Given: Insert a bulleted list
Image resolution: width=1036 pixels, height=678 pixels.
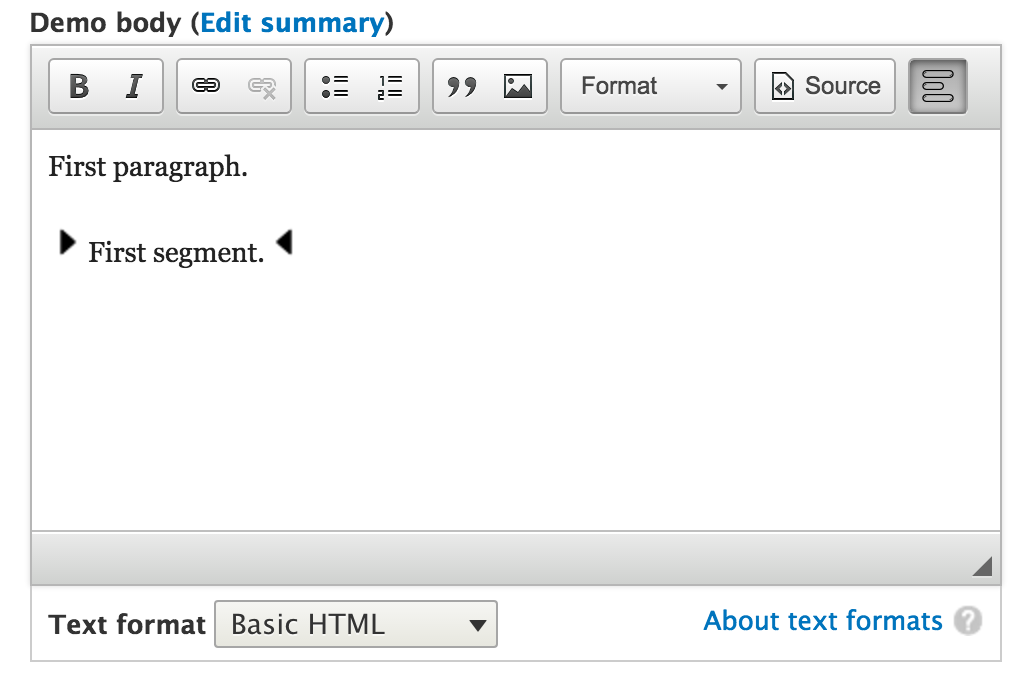Looking at the screenshot, I should [x=334, y=86].
